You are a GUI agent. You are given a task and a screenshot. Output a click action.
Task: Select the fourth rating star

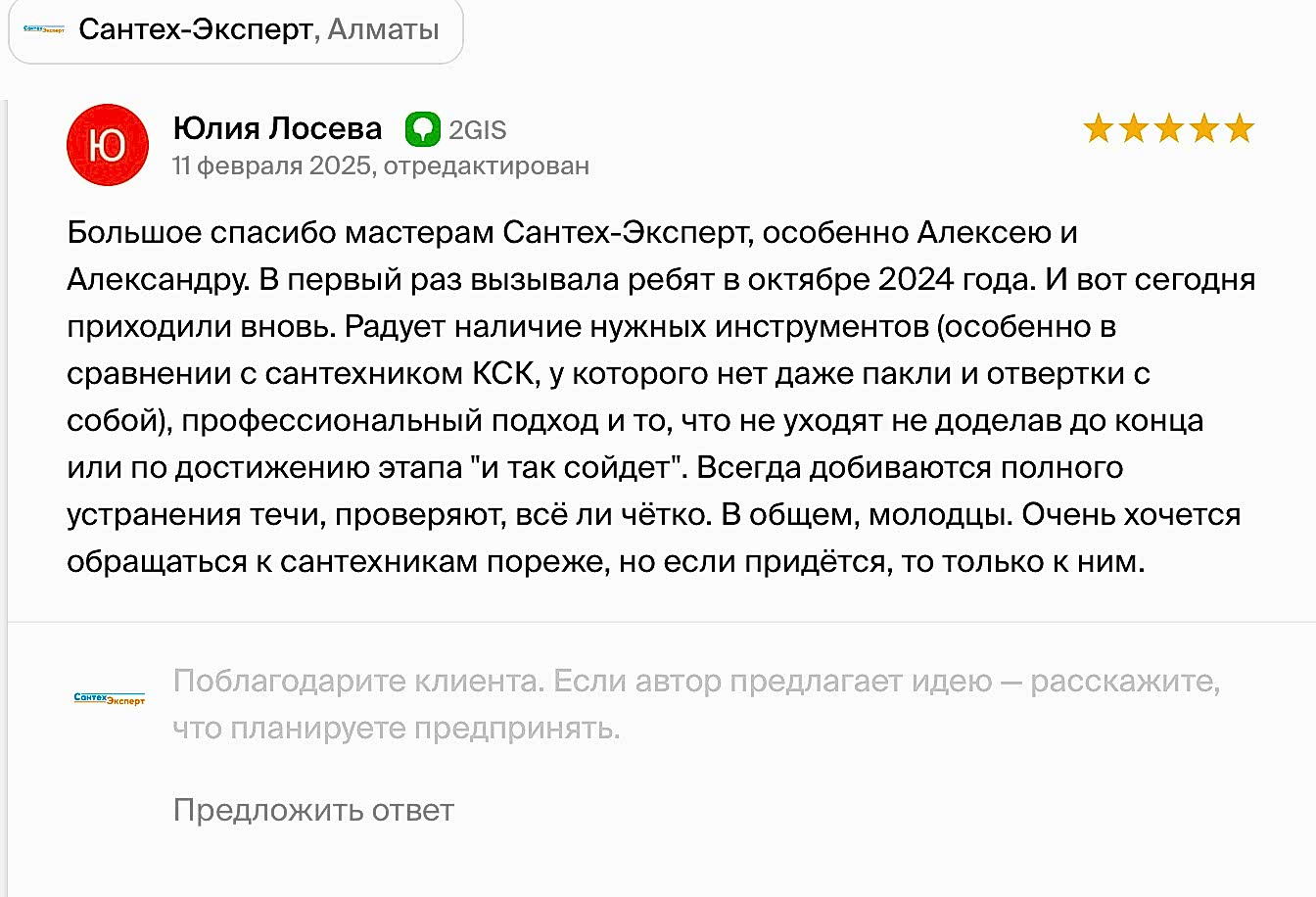point(1204,128)
